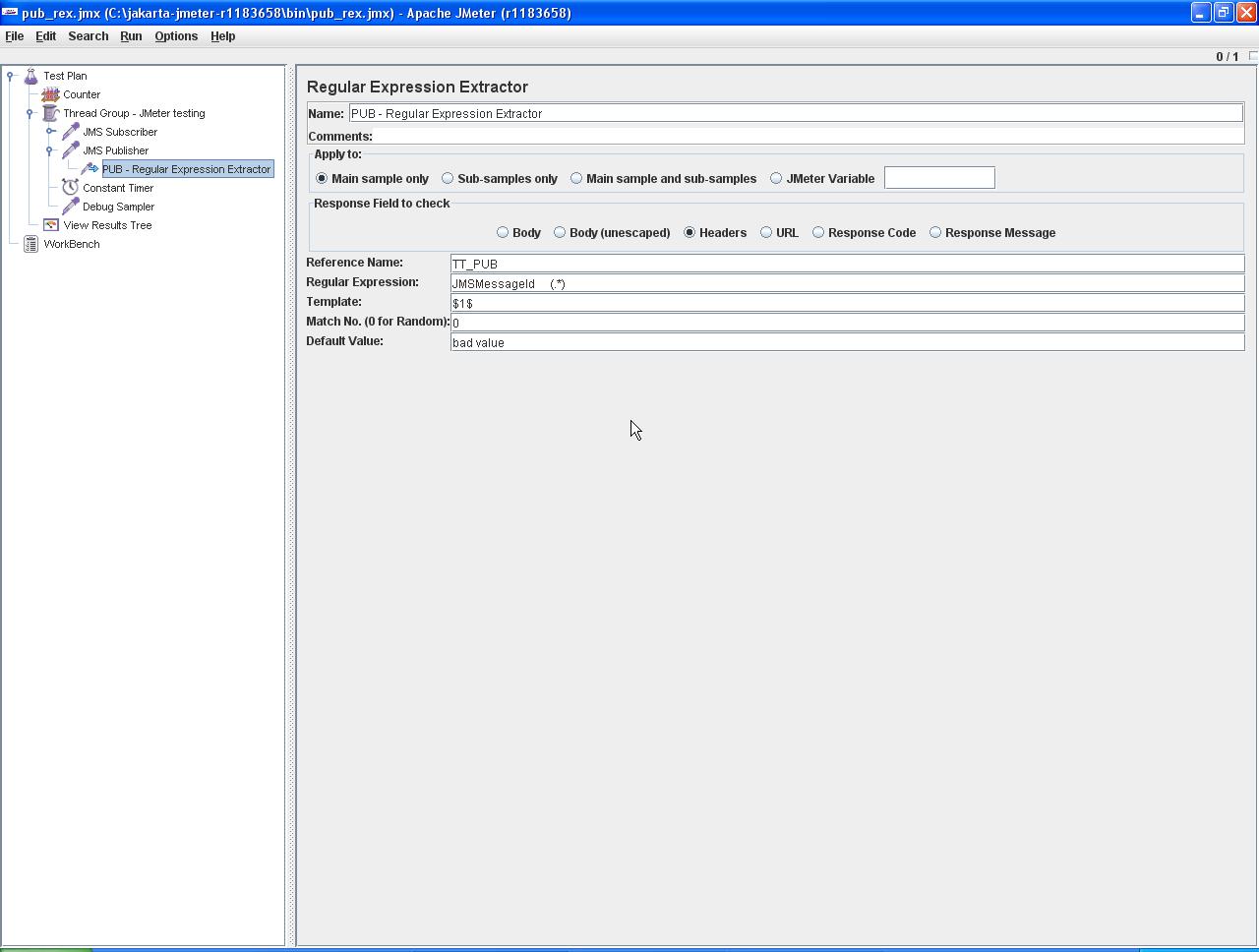This screenshot has width=1259, height=952.
Task: Click the WorkBench clipboard icon
Action: tap(30, 244)
